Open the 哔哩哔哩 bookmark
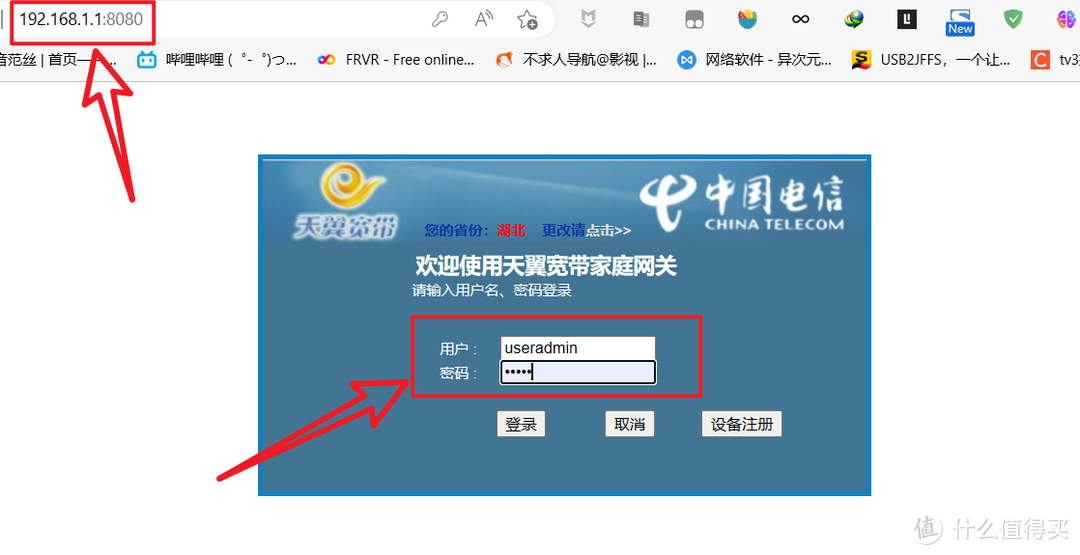This screenshot has height=555, width=1080. click(x=218, y=61)
